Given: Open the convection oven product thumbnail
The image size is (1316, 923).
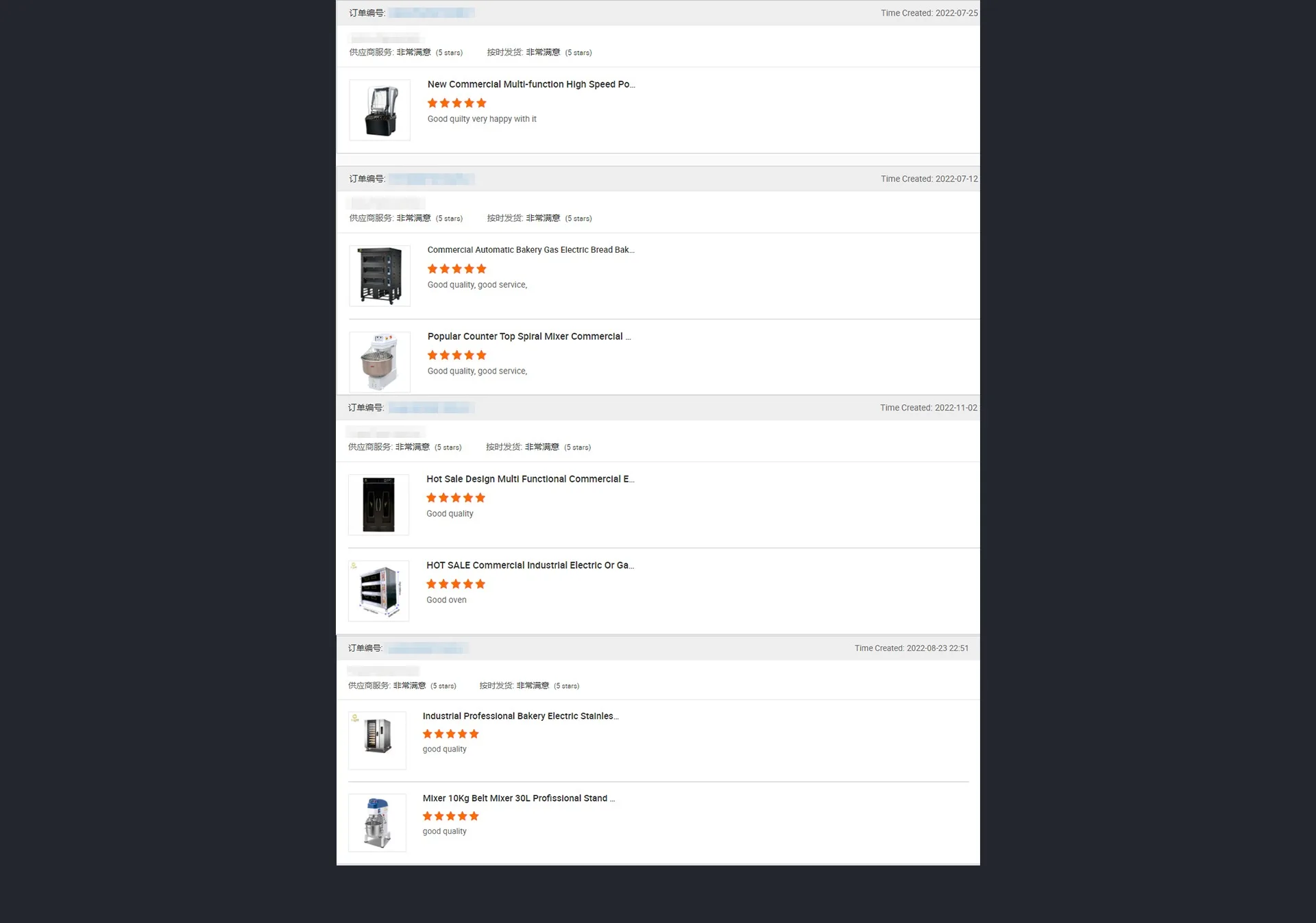Looking at the screenshot, I should tap(377, 741).
